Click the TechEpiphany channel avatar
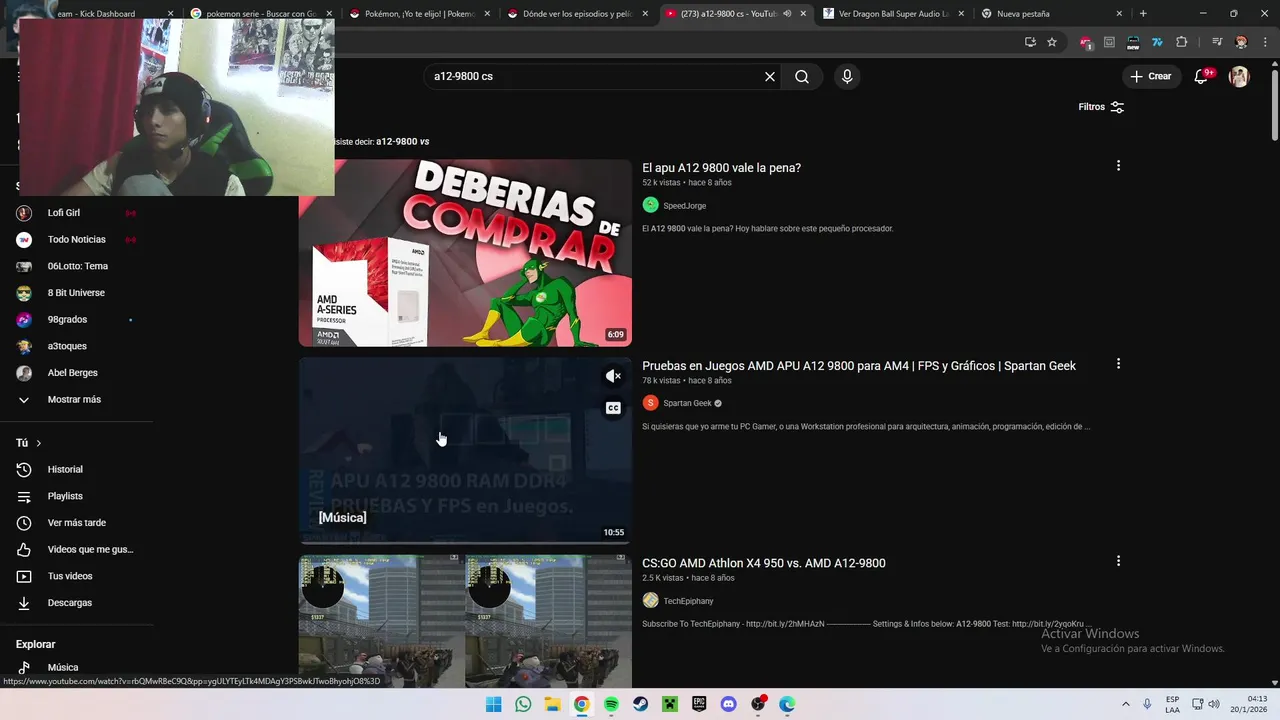Image resolution: width=1280 pixels, height=720 pixels. 651,600
